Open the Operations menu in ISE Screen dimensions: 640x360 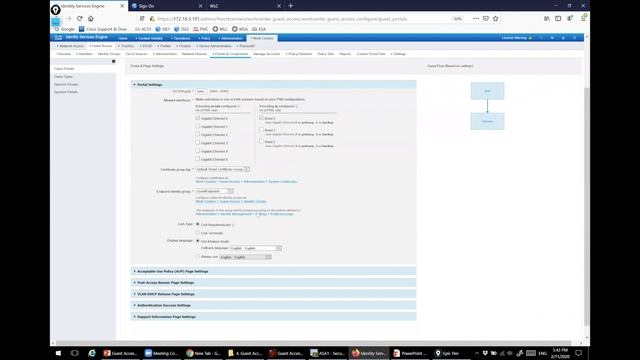[180, 38]
